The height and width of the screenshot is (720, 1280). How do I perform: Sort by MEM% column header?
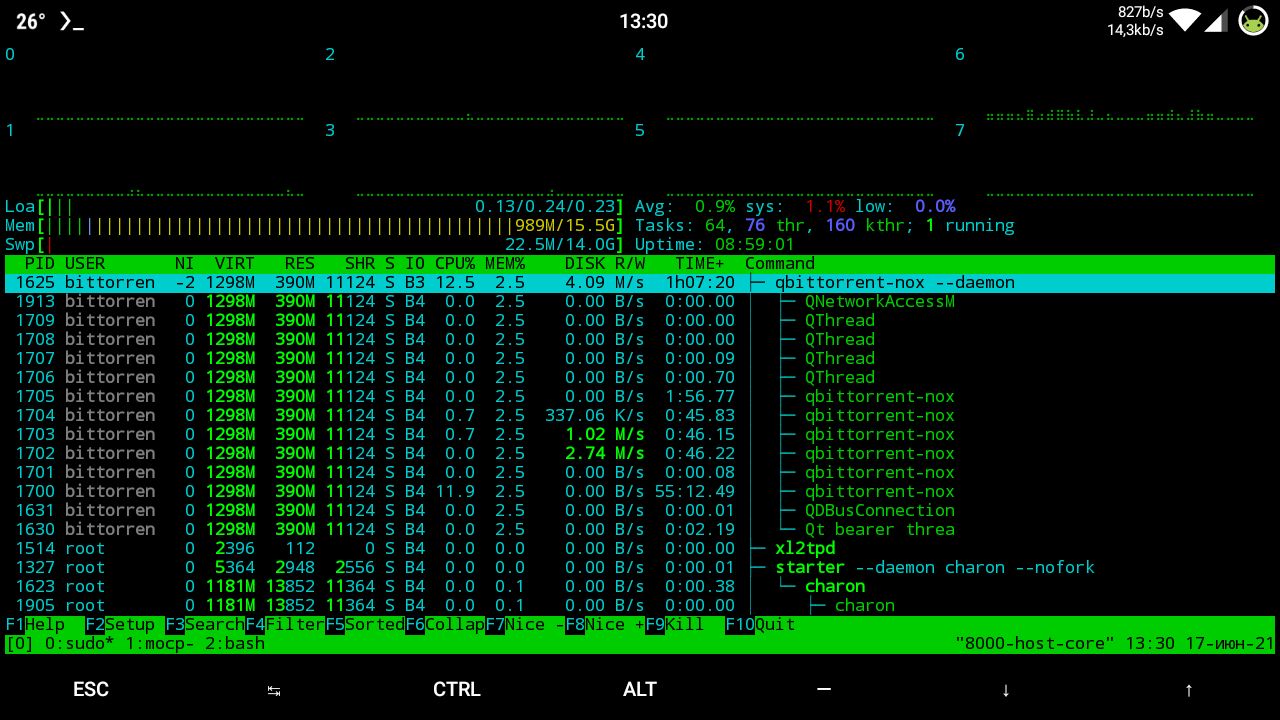click(505, 263)
